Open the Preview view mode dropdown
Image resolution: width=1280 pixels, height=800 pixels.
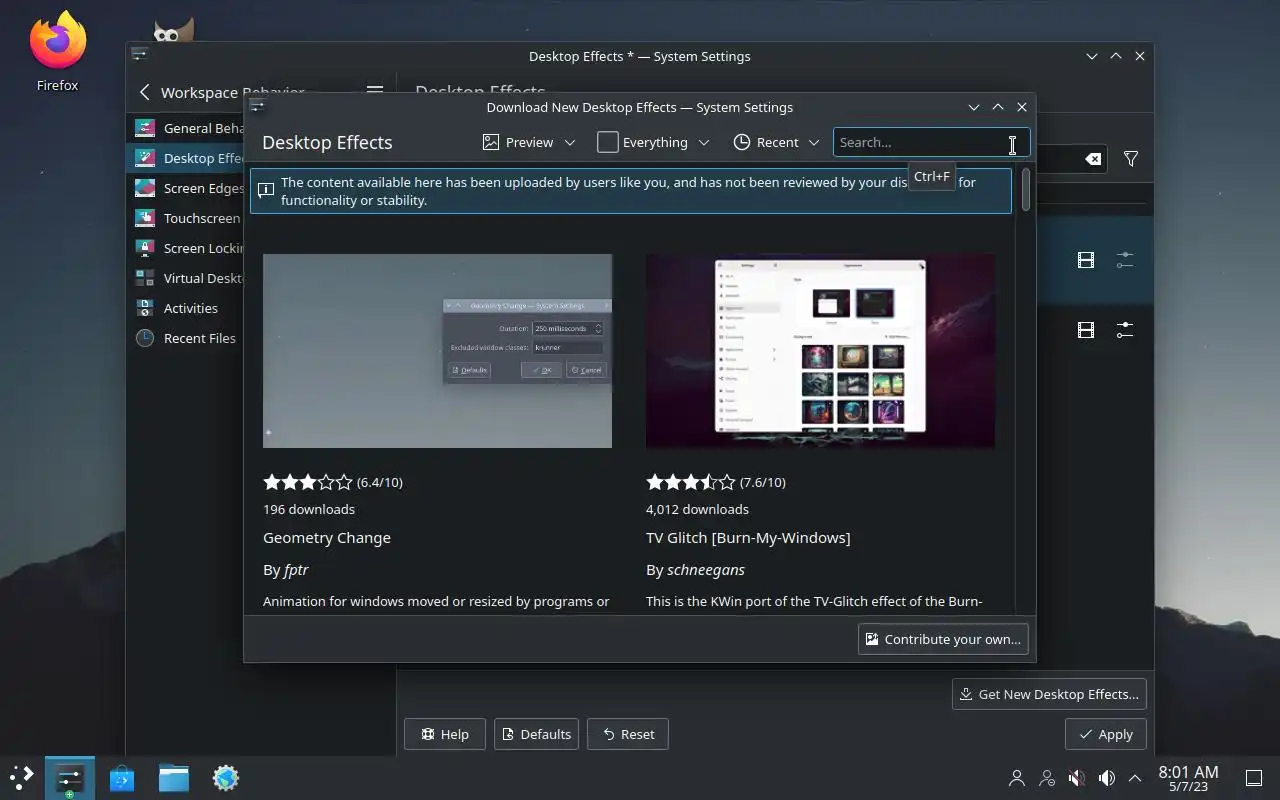[529, 142]
